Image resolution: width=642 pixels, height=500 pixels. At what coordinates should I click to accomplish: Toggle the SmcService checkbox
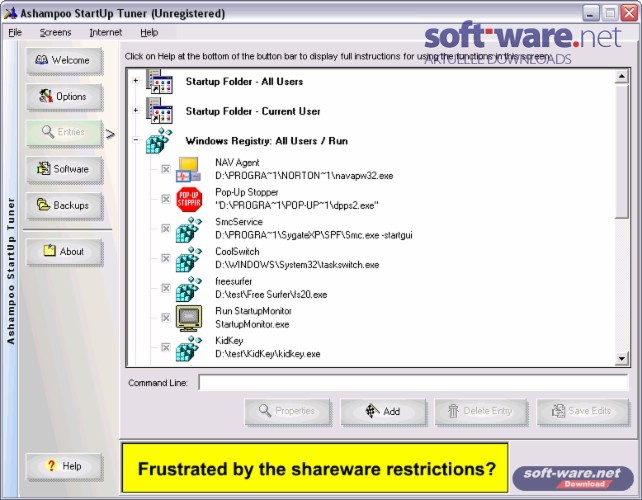click(165, 229)
